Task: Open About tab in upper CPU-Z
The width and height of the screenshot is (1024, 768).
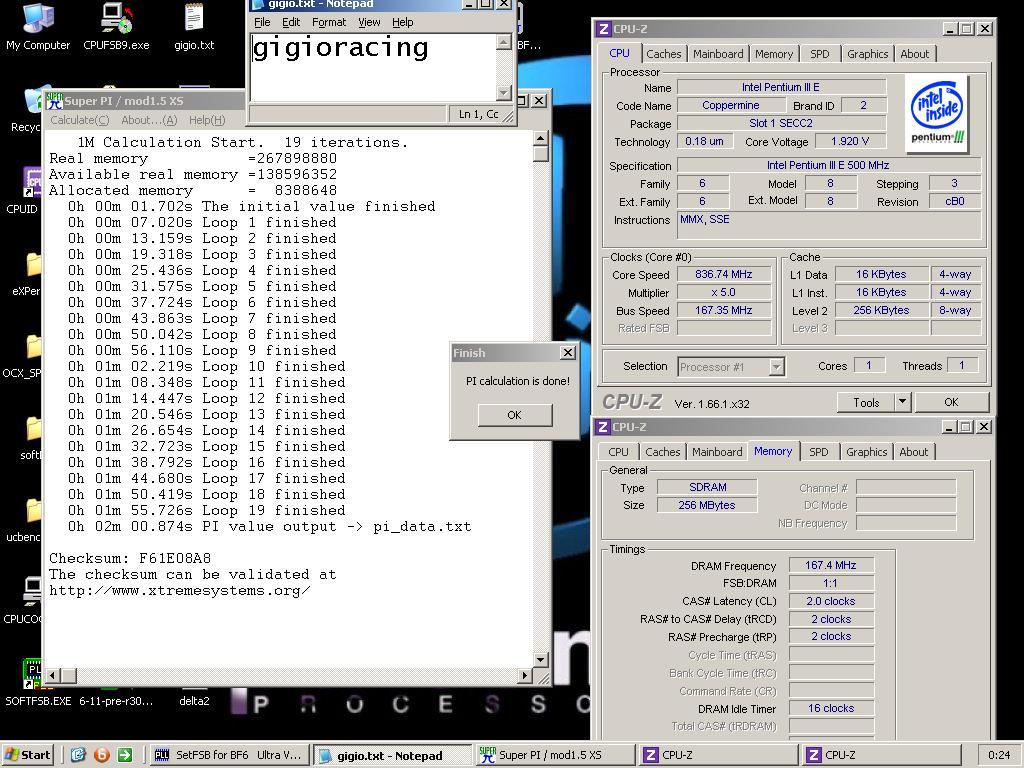Action: pos(914,54)
